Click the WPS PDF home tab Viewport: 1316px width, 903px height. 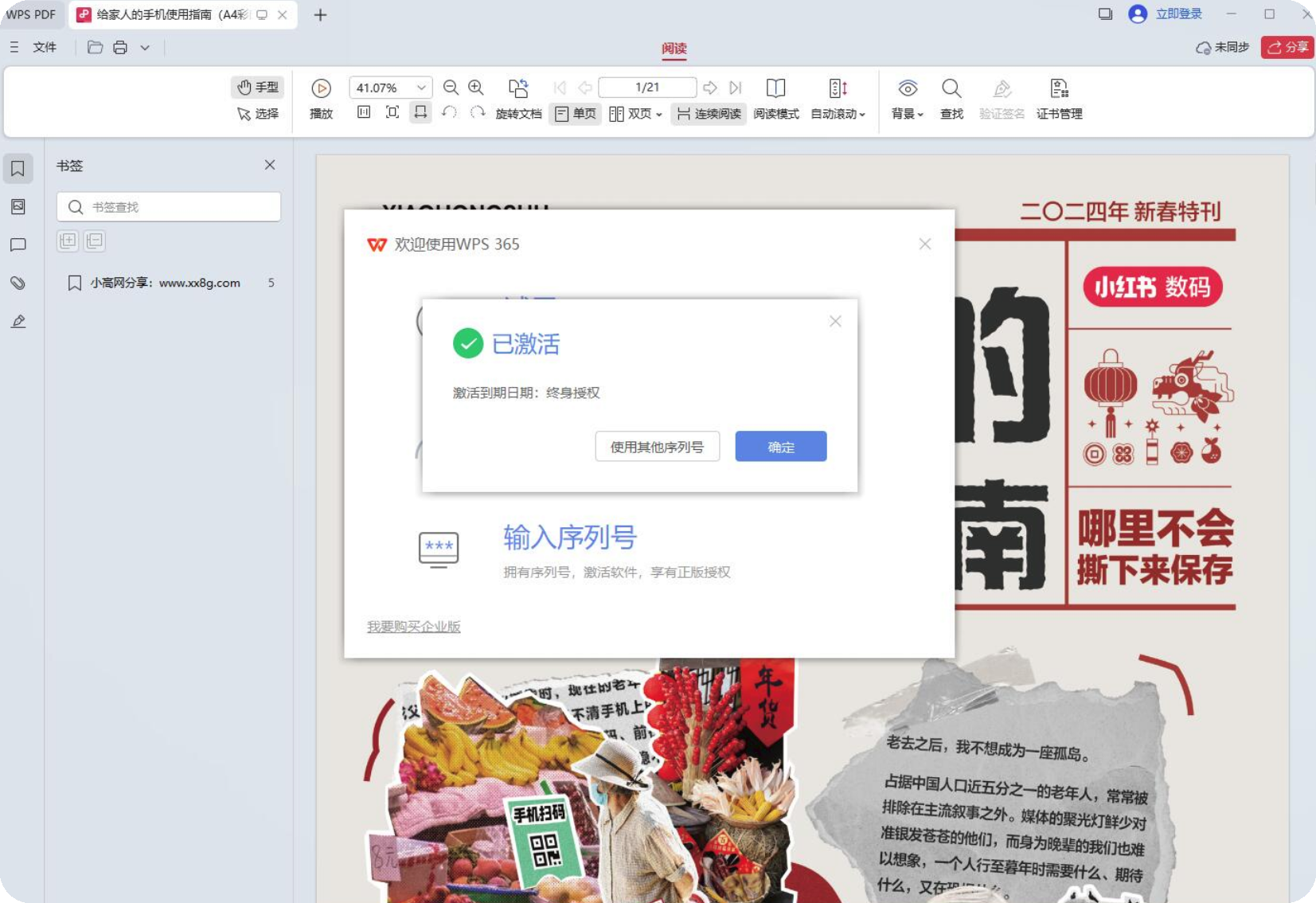[x=31, y=14]
